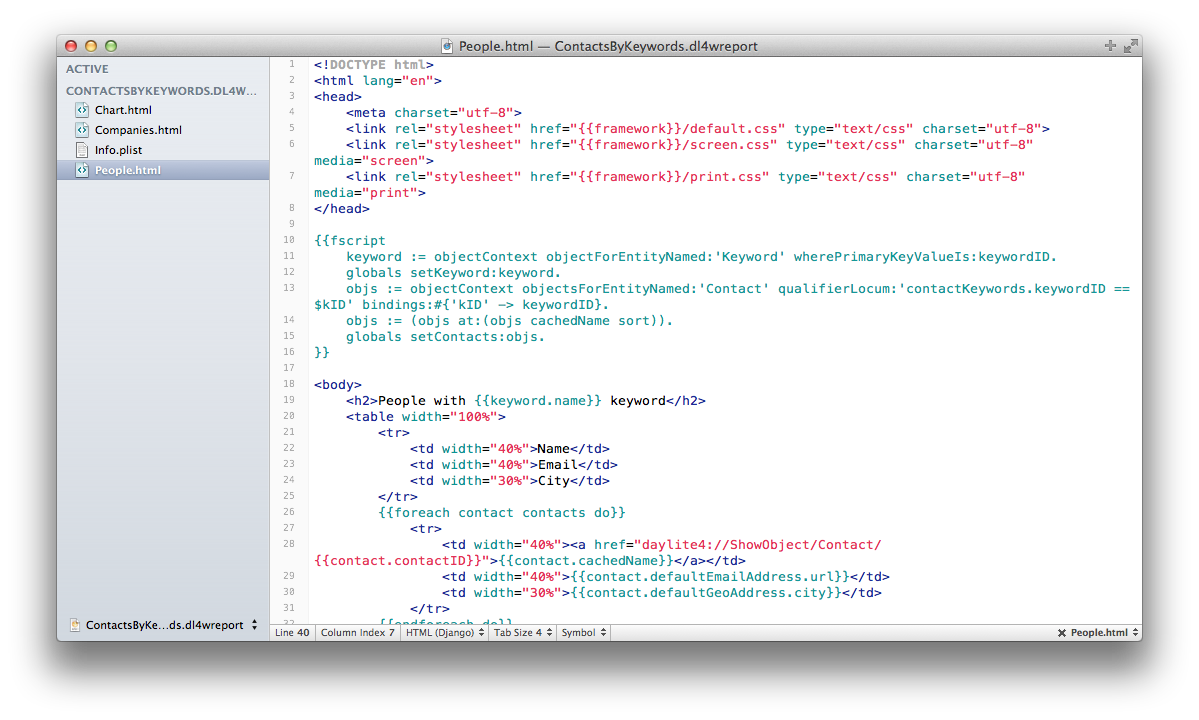Open the ContactsByKe…ds.dl4wreport project popup
Viewport: 1199px width, 720px height.
tap(164, 625)
